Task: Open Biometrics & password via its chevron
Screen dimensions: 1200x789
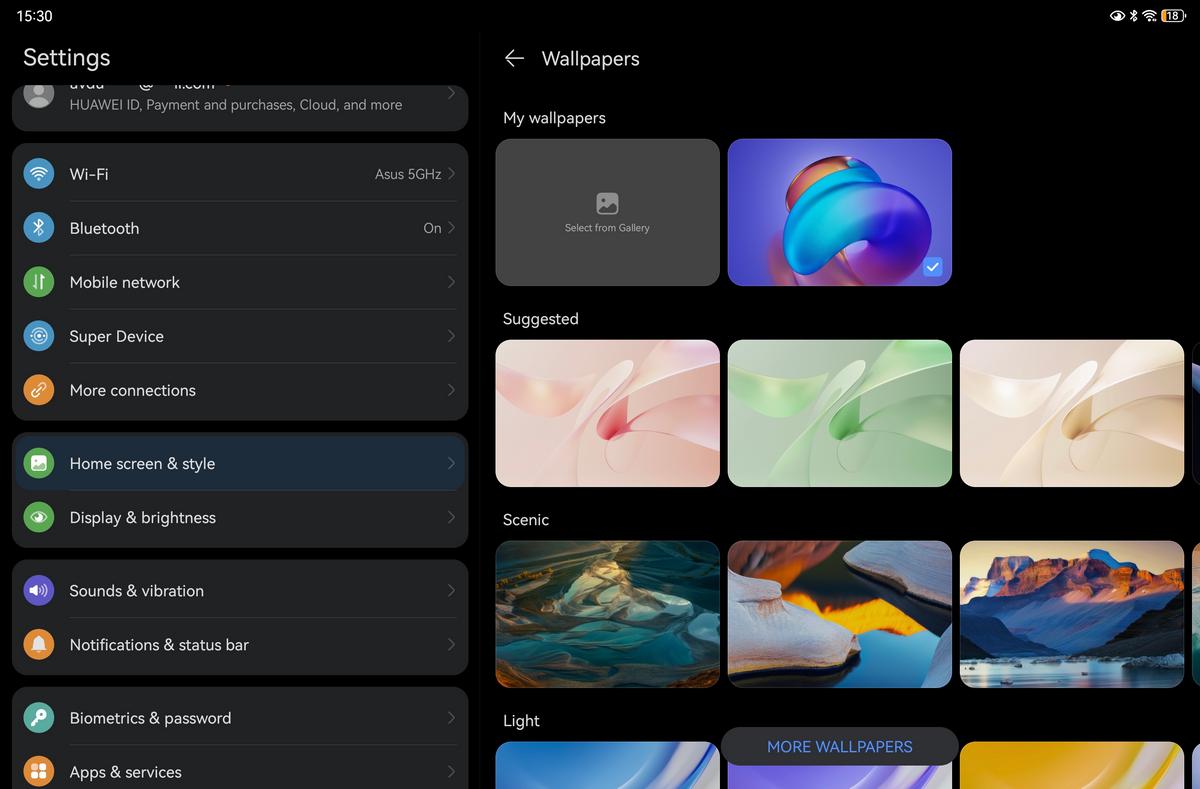Action: [451, 718]
